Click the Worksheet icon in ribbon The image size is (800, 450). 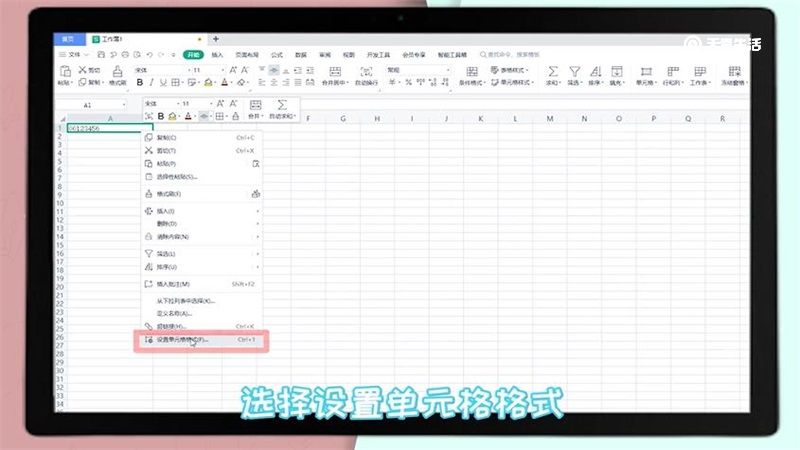699,71
